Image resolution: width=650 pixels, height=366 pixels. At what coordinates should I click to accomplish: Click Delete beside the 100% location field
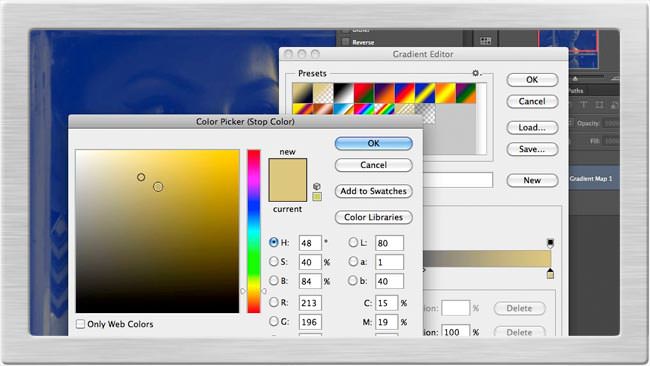click(x=519, y=332)
